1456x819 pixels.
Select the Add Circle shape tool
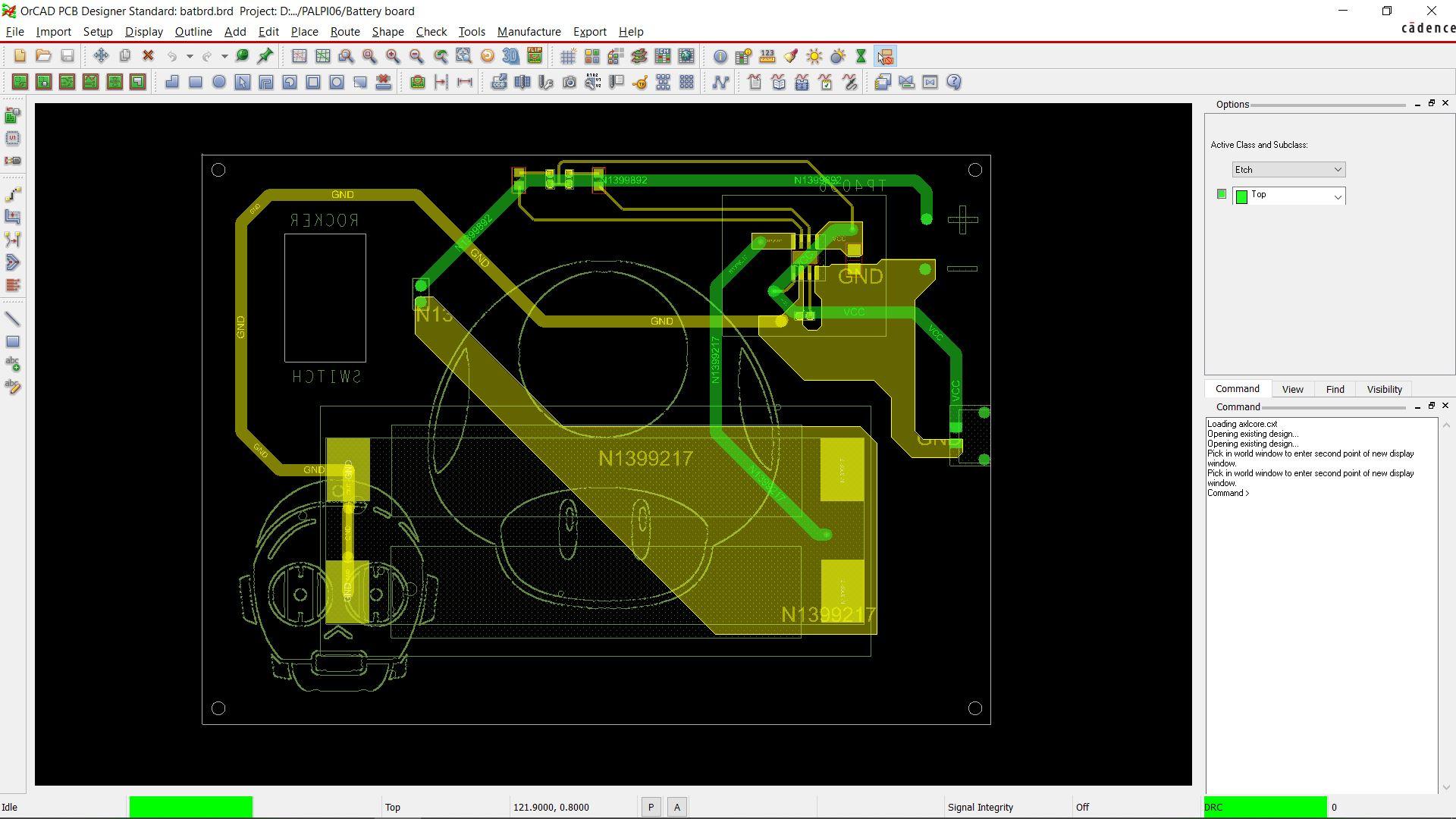tap(219, 82)
